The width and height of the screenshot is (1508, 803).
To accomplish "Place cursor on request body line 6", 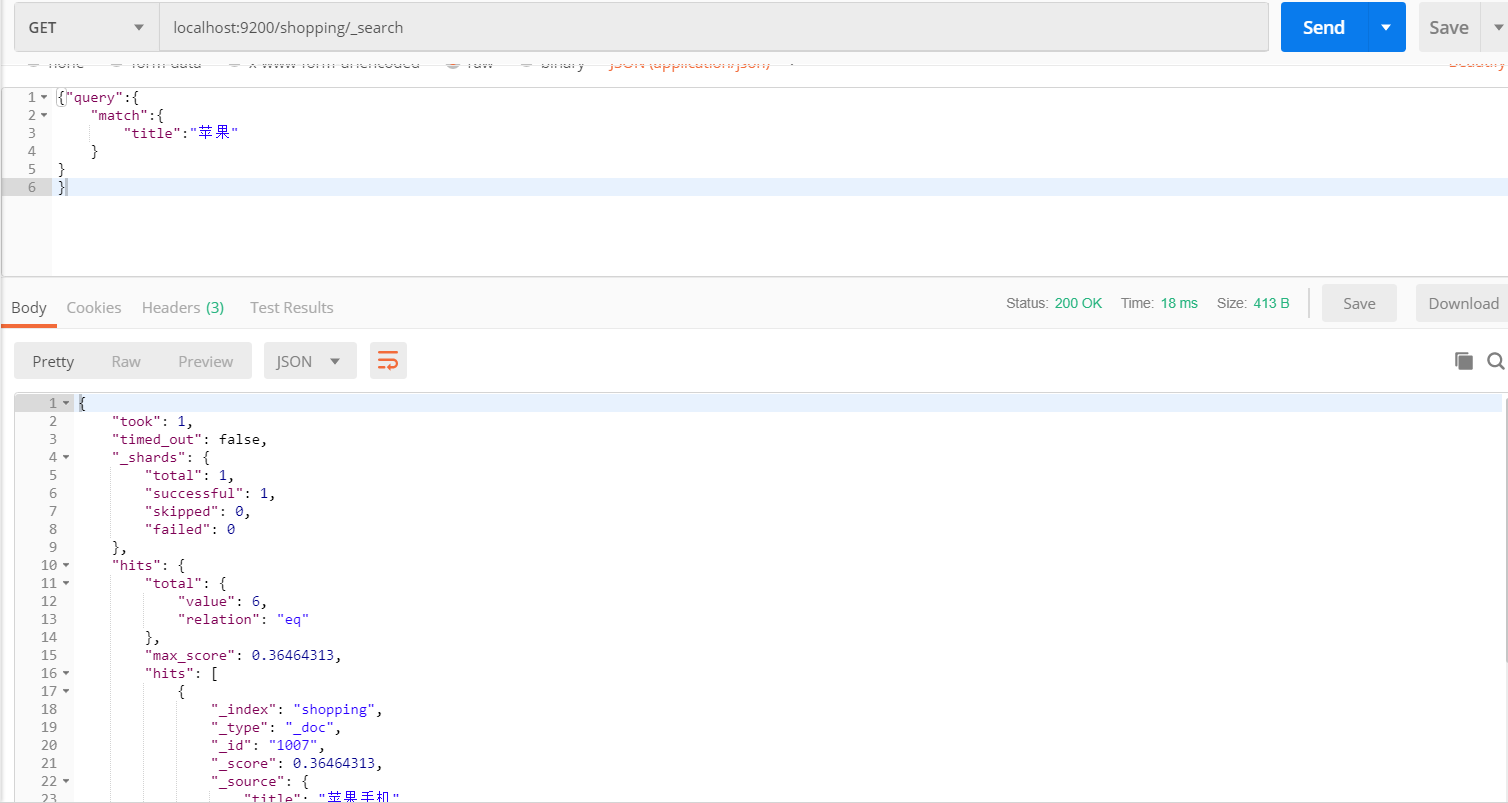I will [x=780, y=187].
